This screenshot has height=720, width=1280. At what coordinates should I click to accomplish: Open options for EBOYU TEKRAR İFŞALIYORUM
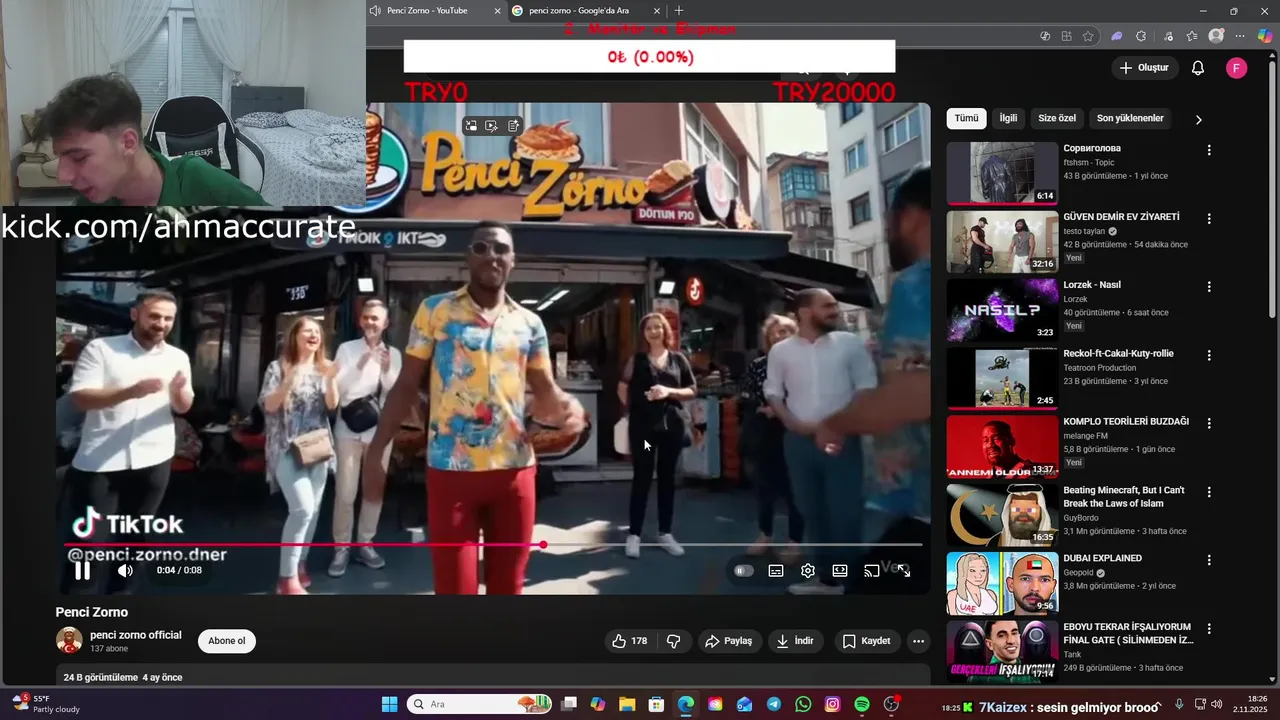point(1209,629)
